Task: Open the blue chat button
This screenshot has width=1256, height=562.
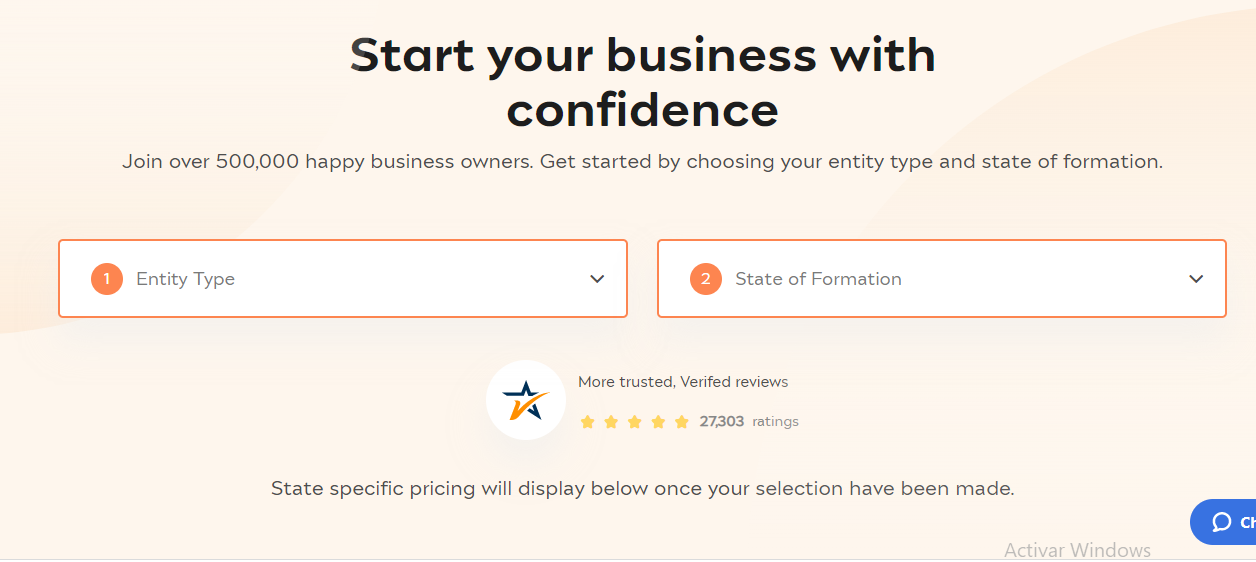Action: 1223,522
